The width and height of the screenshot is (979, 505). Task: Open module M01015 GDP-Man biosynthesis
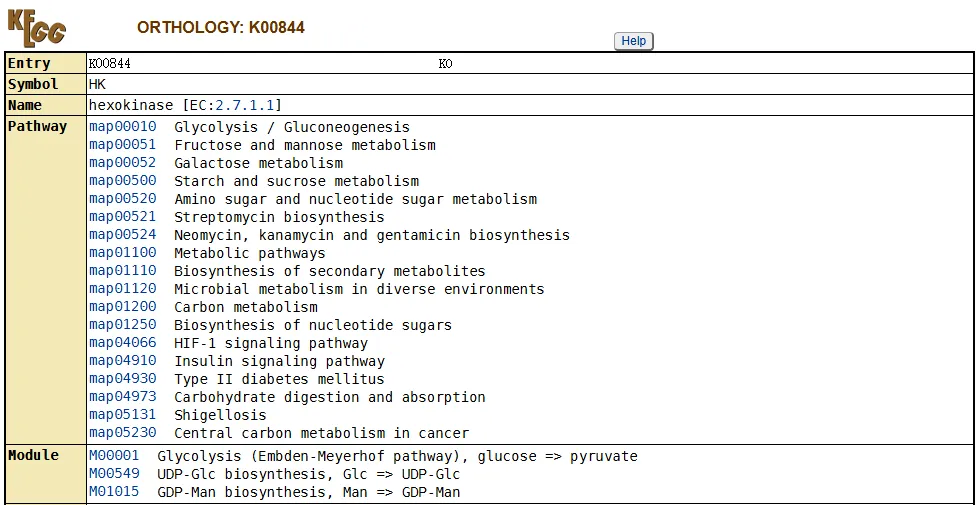[x=114, y=492]
